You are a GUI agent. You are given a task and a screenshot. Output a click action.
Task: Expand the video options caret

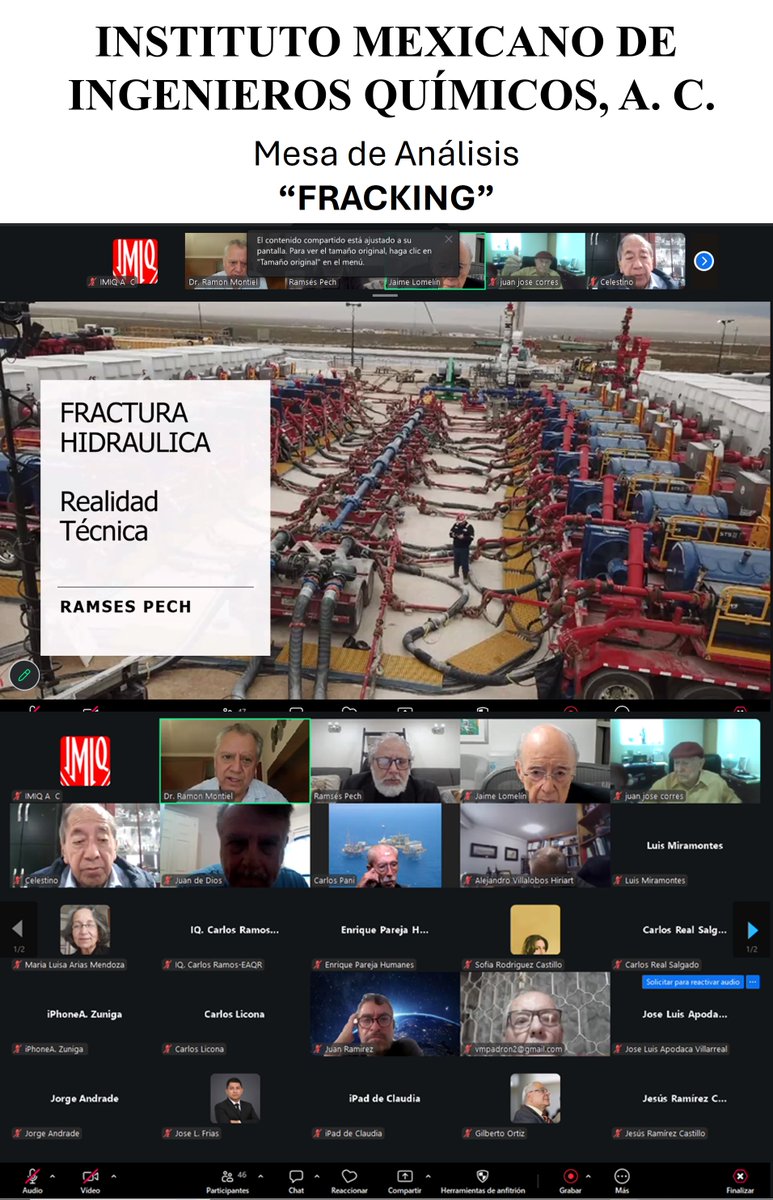tap(113, 1176)
